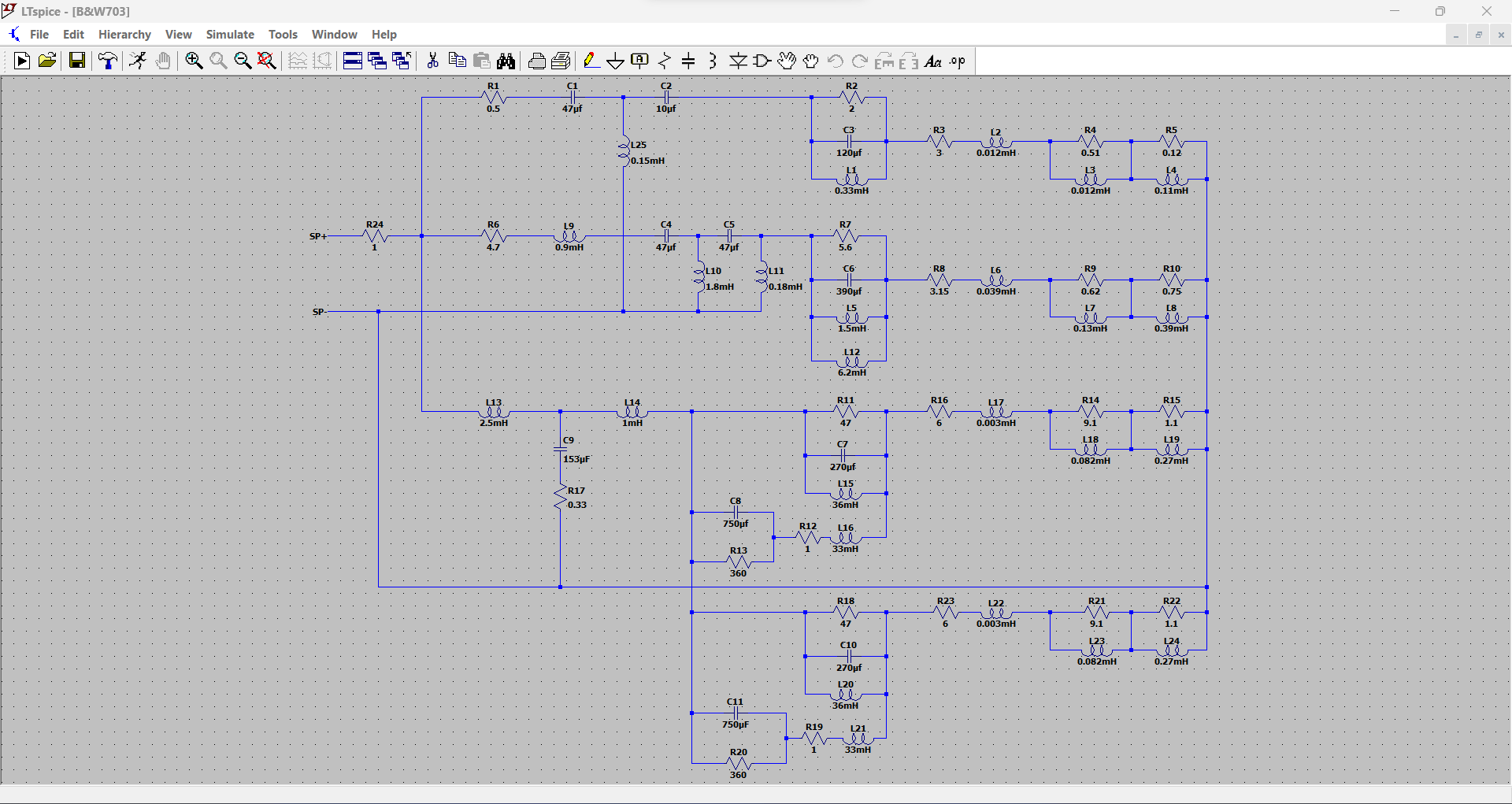Select the Text Aa tool
Image resolution: width=1512 pixels, height=804 pixels.
(933, 61)
